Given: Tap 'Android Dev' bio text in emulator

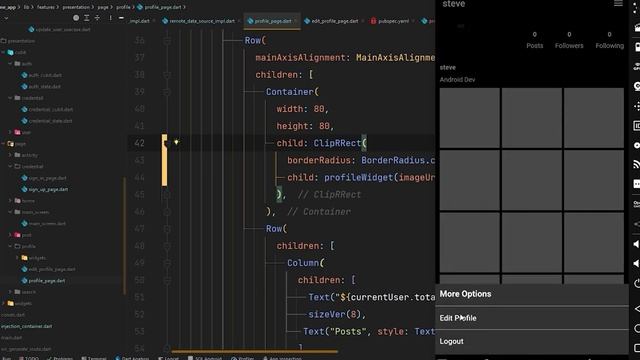Looking at the screenshot, I should (458, 80).
